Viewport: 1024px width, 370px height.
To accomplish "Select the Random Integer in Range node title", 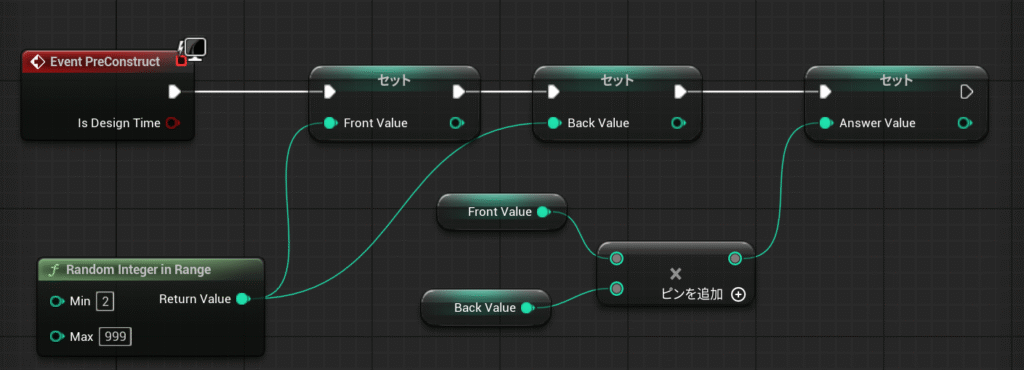I will click(138, 270).
